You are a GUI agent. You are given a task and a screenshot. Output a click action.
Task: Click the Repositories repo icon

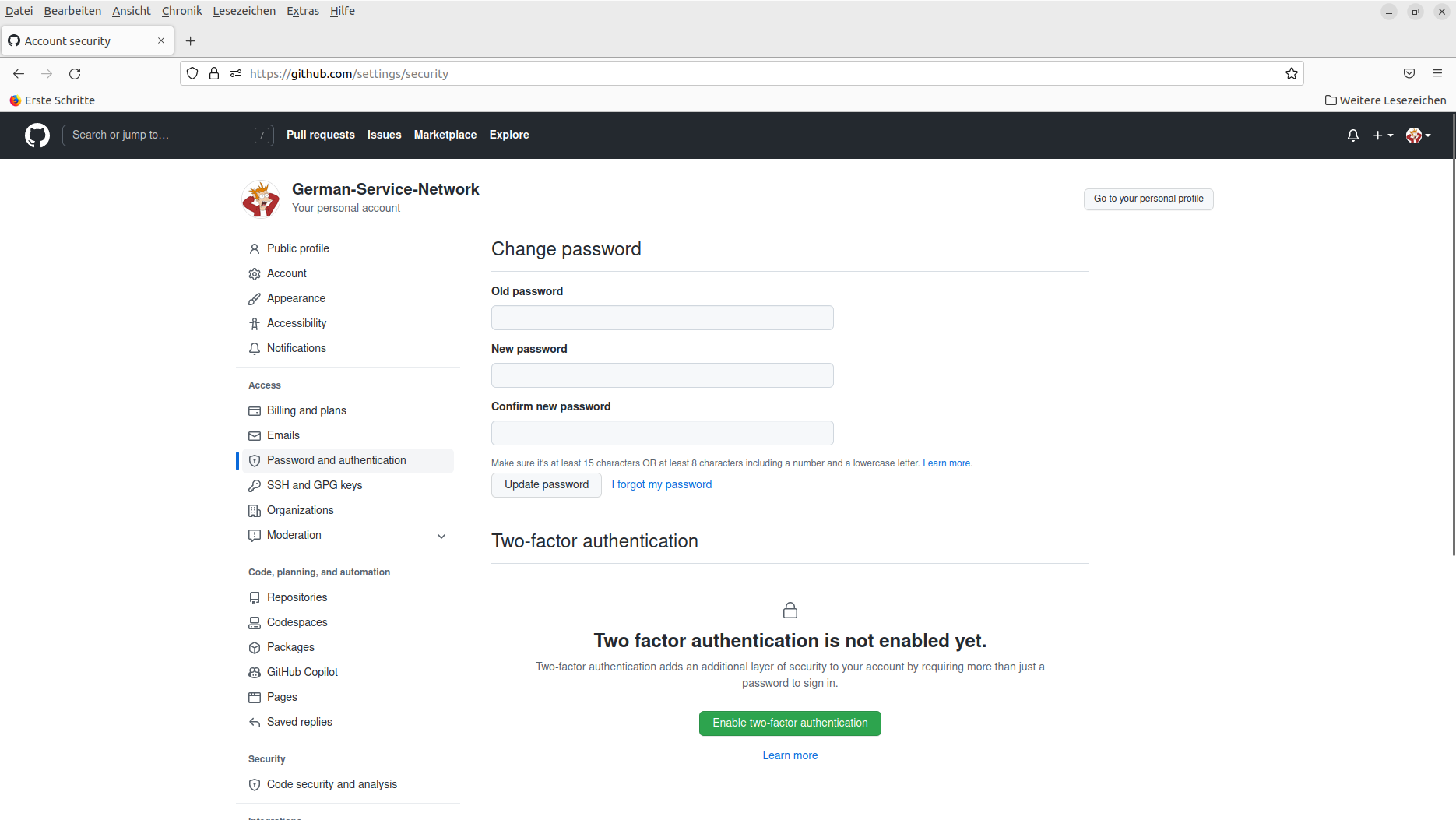(x=255, y=598)
